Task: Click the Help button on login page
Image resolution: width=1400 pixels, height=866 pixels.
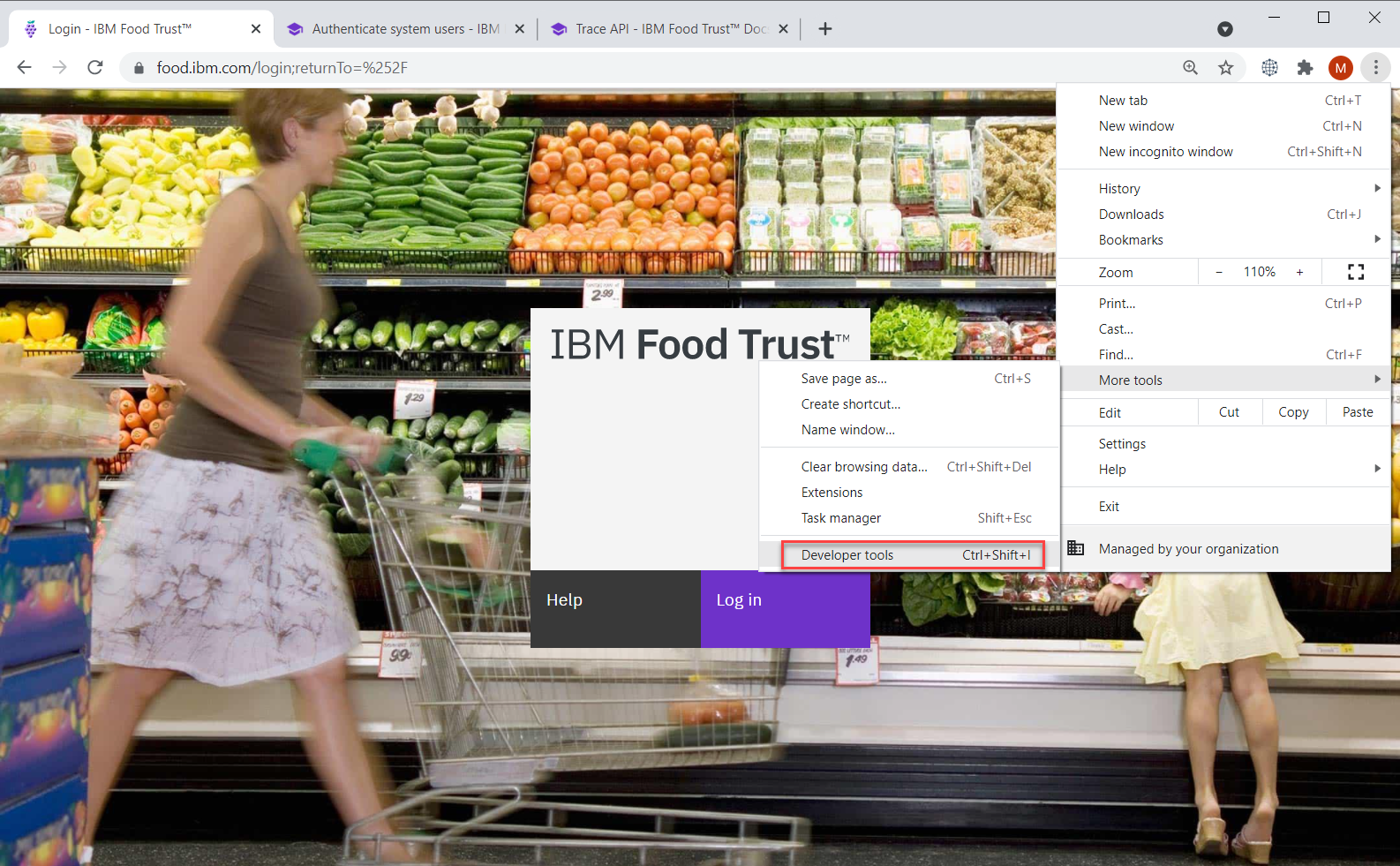Action: coord(615,609)
